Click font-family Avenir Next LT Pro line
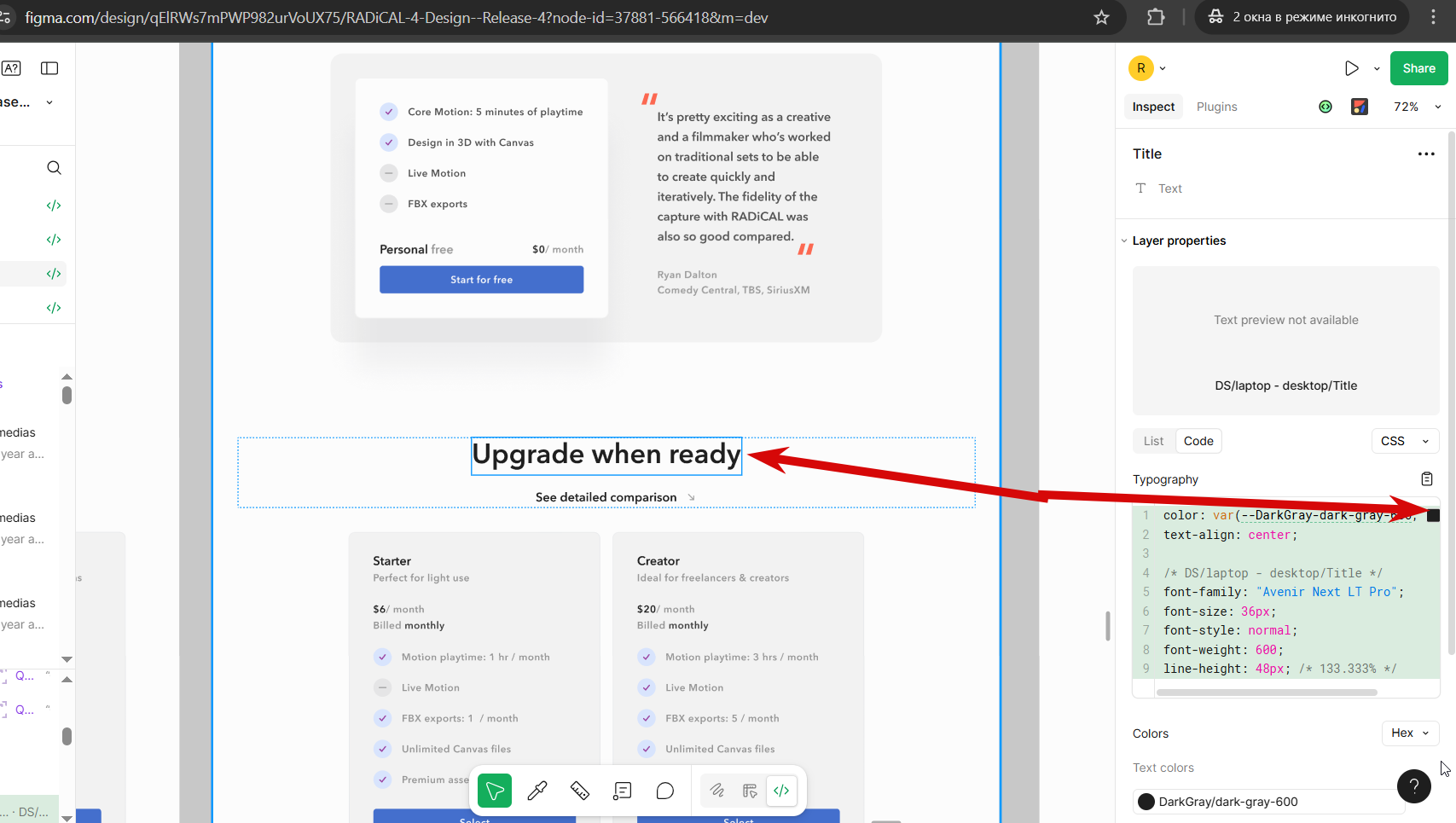The width and height of the screenshot is (1456, 823). (x=1283, y=592)
